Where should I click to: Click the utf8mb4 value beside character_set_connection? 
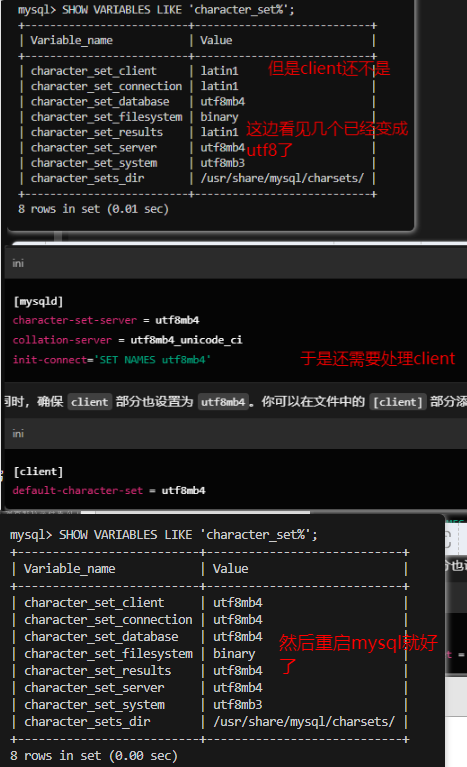(238, 620)
